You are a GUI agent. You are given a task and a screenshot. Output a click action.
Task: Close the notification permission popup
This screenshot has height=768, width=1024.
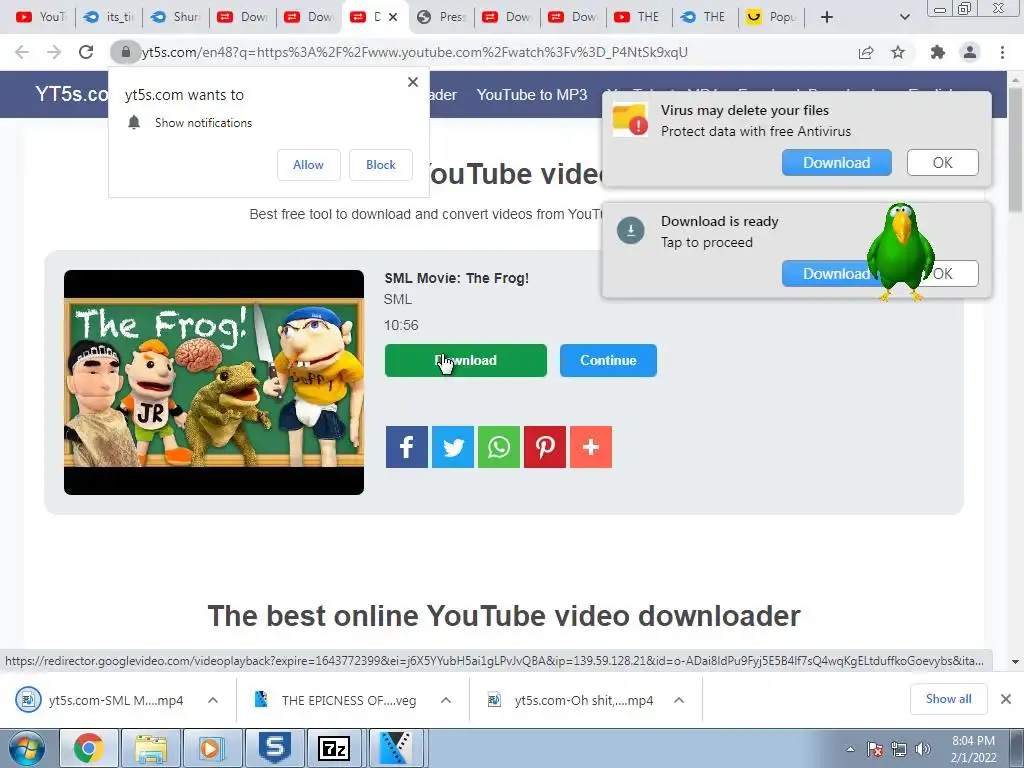pyautogui.click(x=413, y=82)
